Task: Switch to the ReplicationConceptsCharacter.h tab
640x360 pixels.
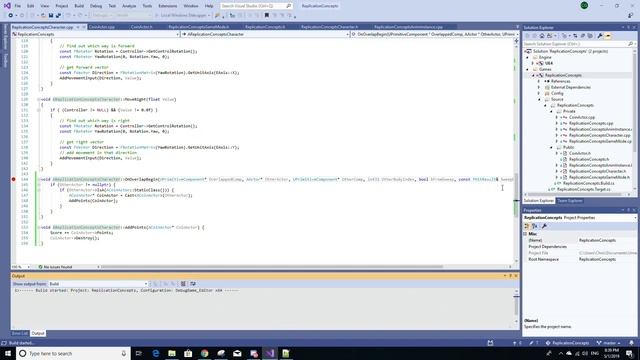Action: pyautogui.click(x=329, y=27)
